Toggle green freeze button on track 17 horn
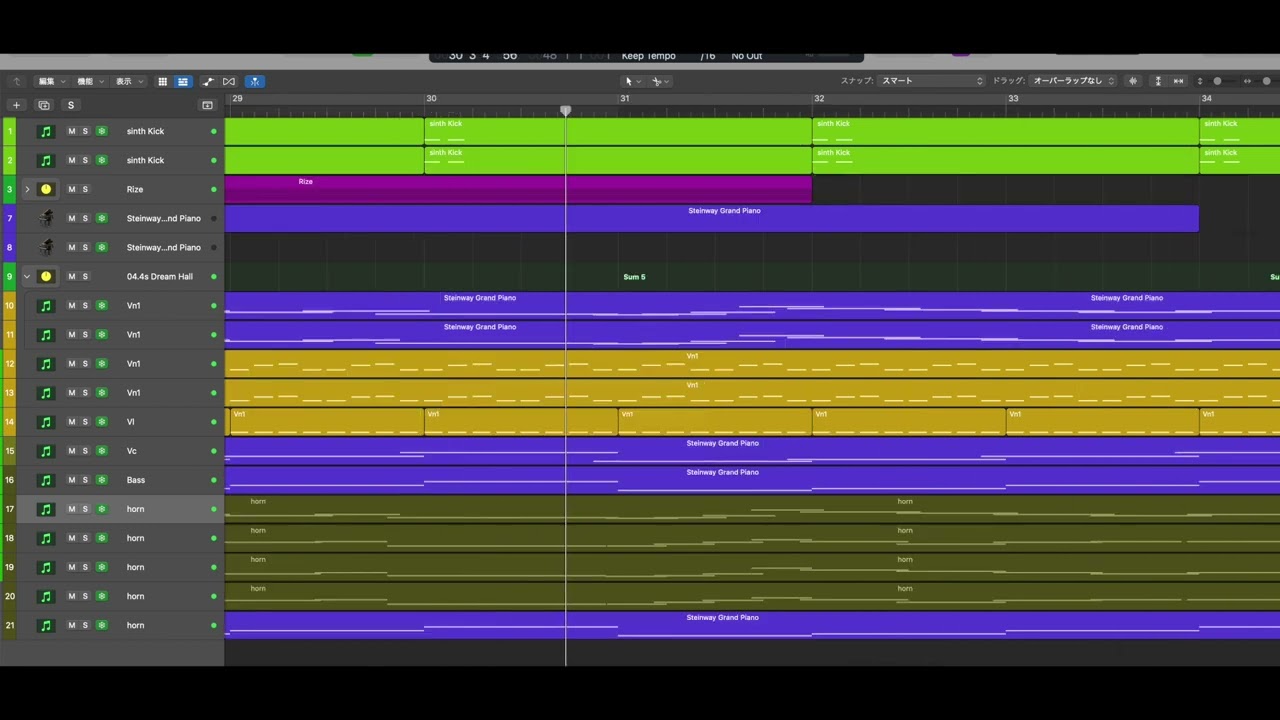Screen dimensions: 1280x720 point(101,509)
